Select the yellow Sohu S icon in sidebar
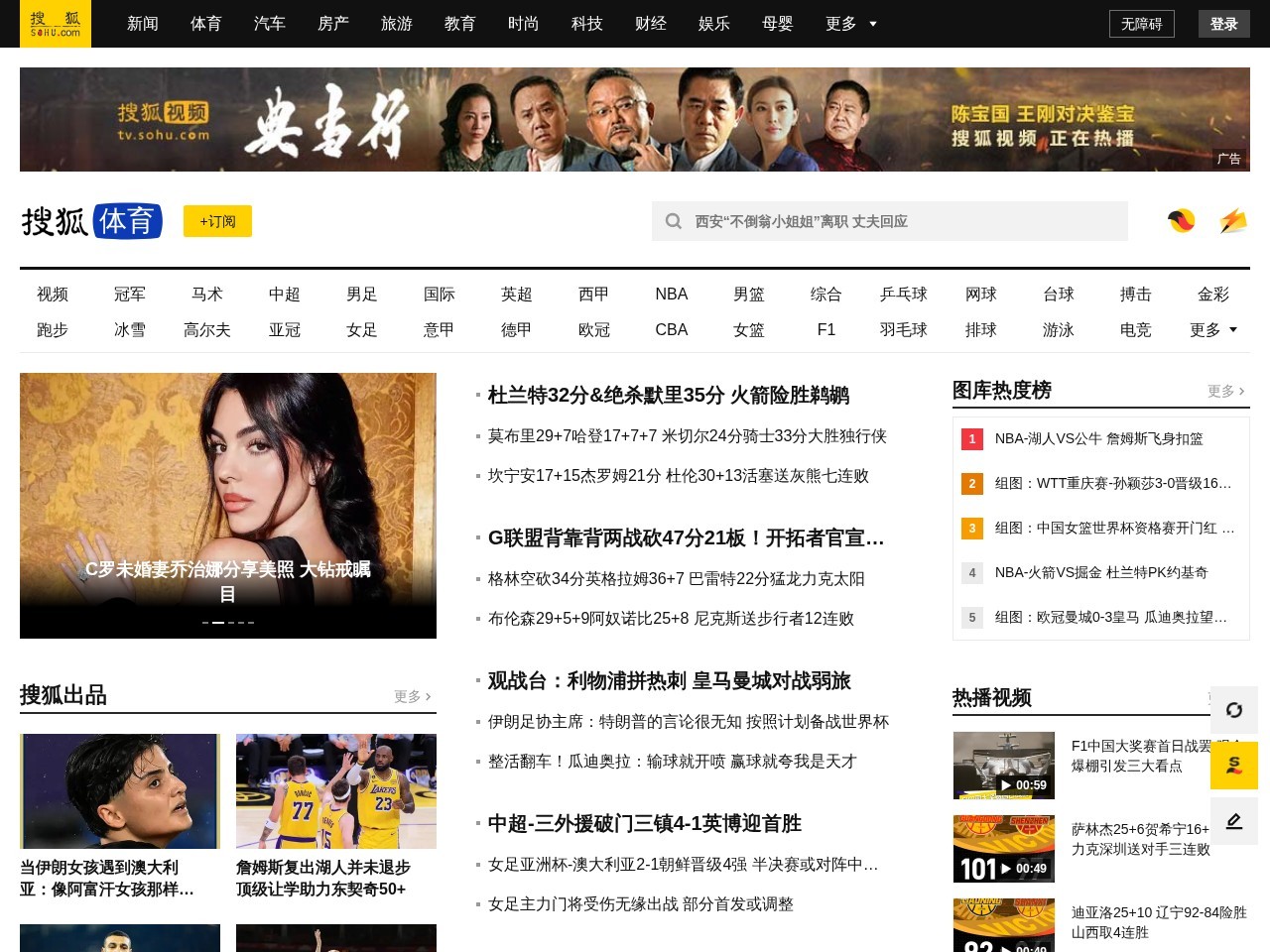This screenshot has width=1270, height=952. click(x=1234, y=766)
